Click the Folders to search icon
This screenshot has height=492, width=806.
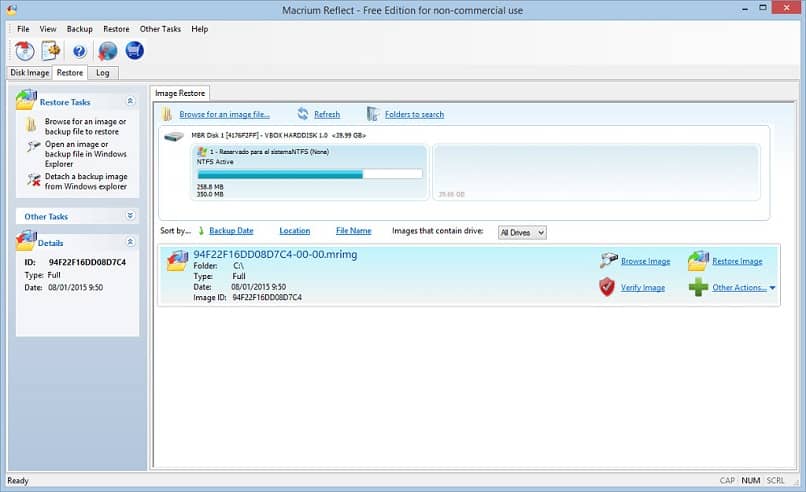point(373,114)
